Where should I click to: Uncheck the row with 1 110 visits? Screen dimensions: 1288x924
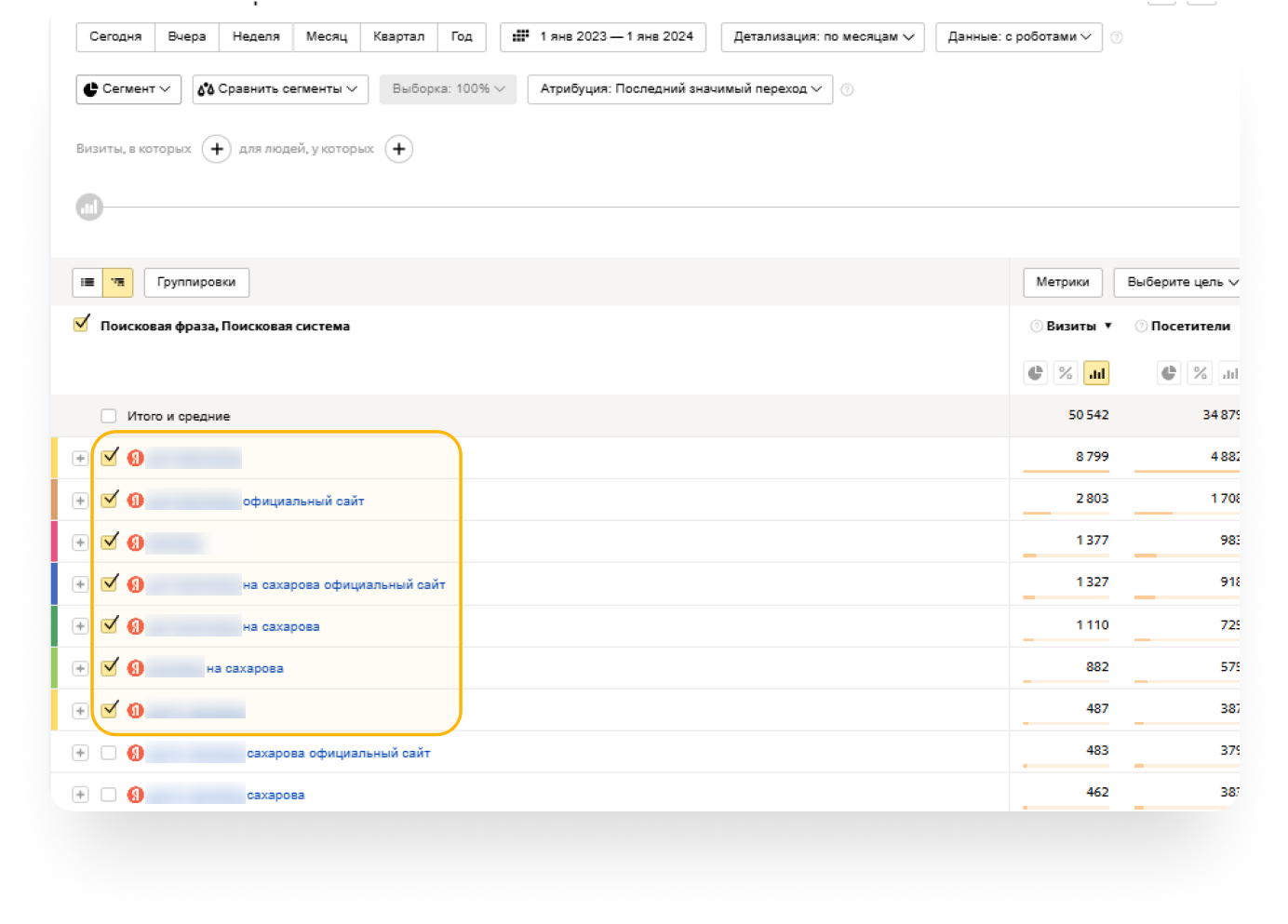click(x=110, y=624)
